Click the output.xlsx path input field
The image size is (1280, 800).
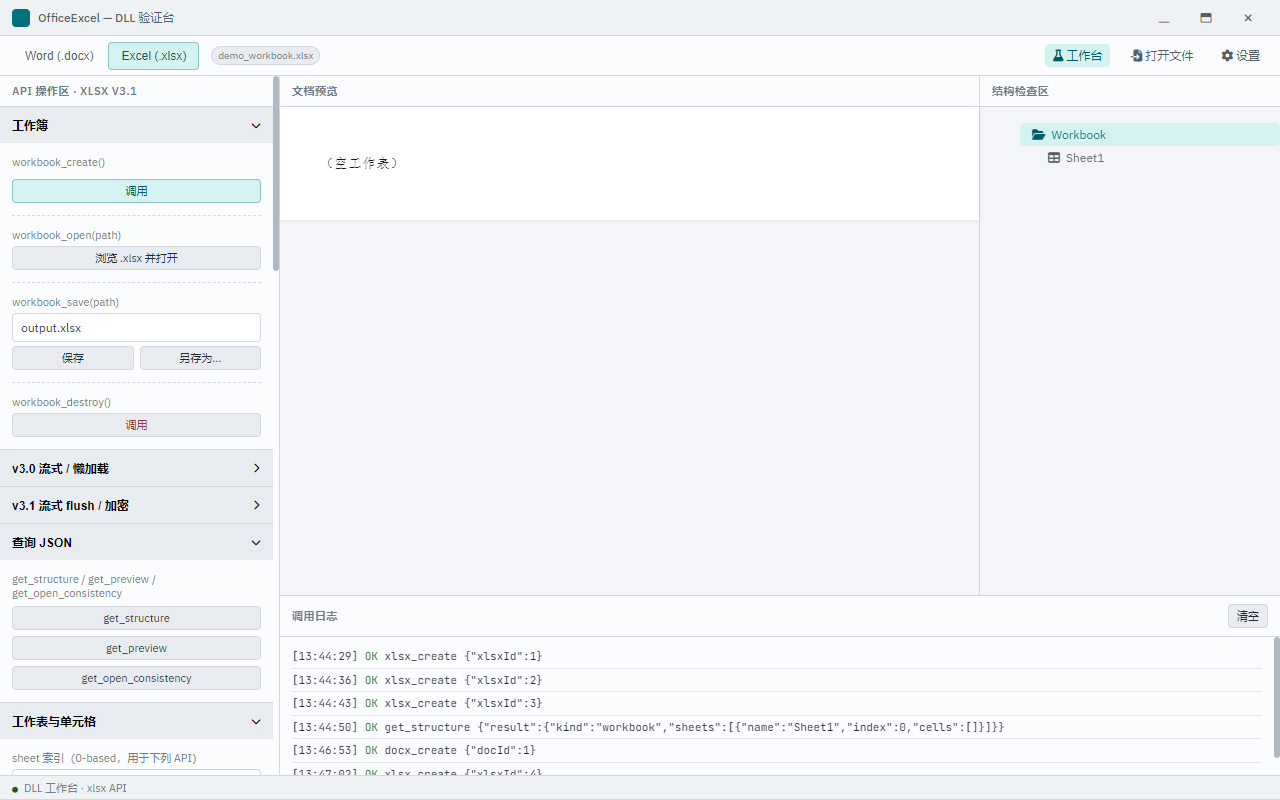pos(136,328)
